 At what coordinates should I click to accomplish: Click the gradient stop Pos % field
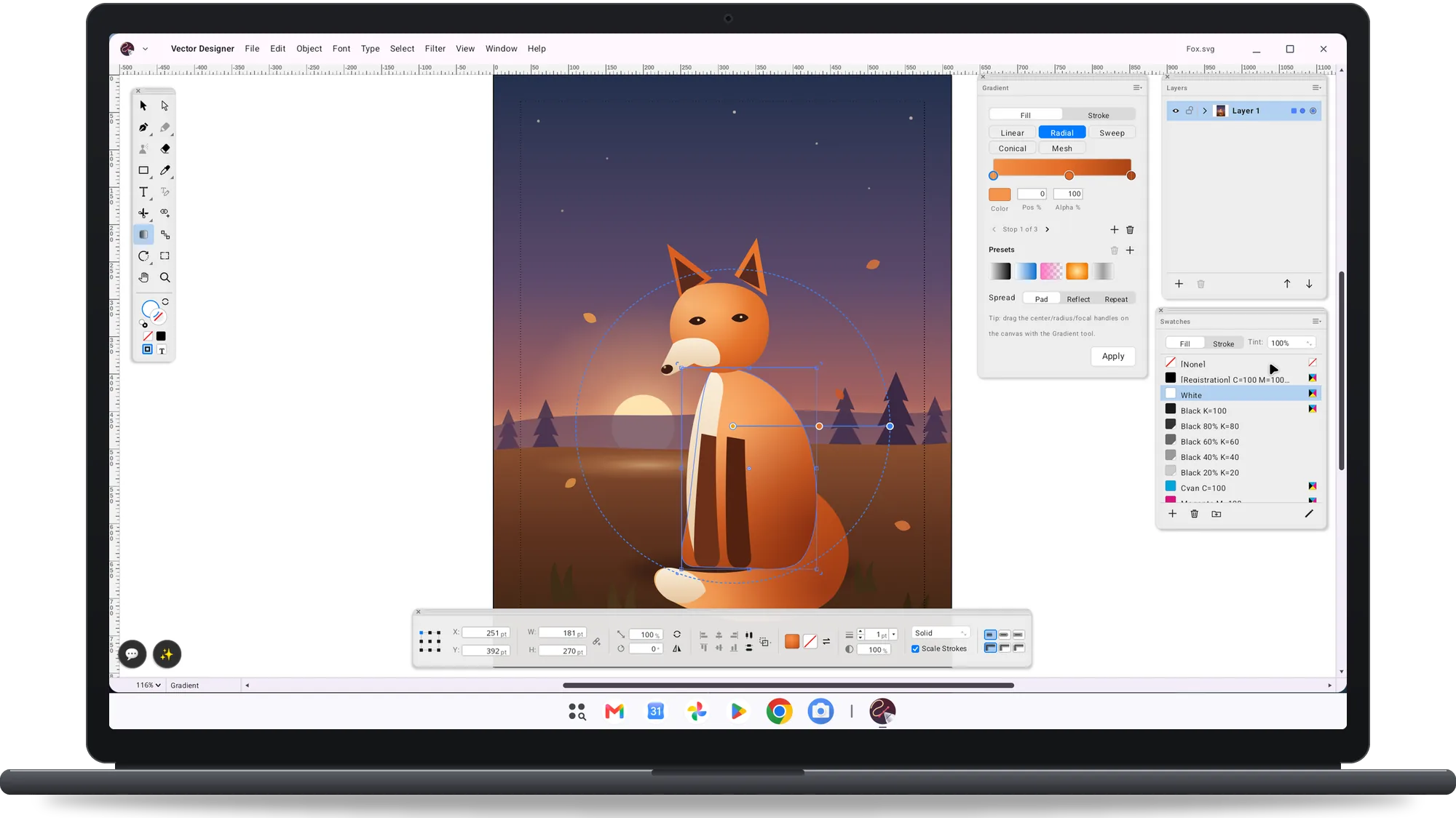coord(1032,194)
